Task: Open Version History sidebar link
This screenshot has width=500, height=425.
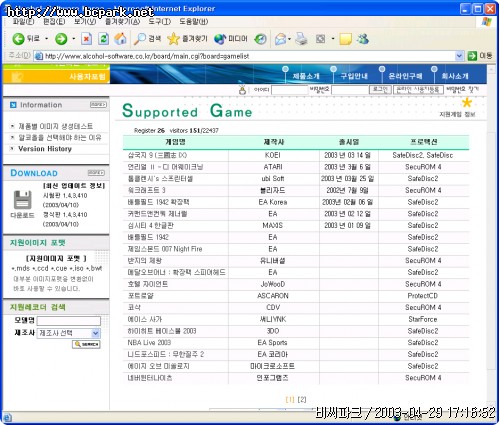Action: pyautogui.click(x=45, y=149)
